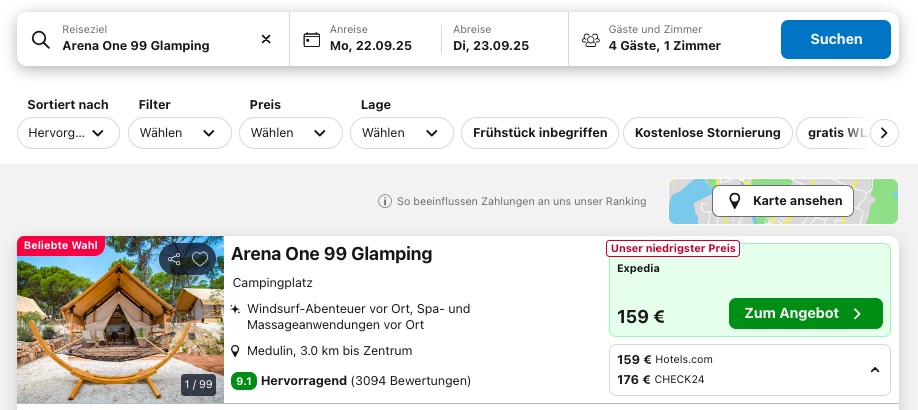Open the Sortiert nach dropdown
Screen dimensions: 918x410
(68, 133)
